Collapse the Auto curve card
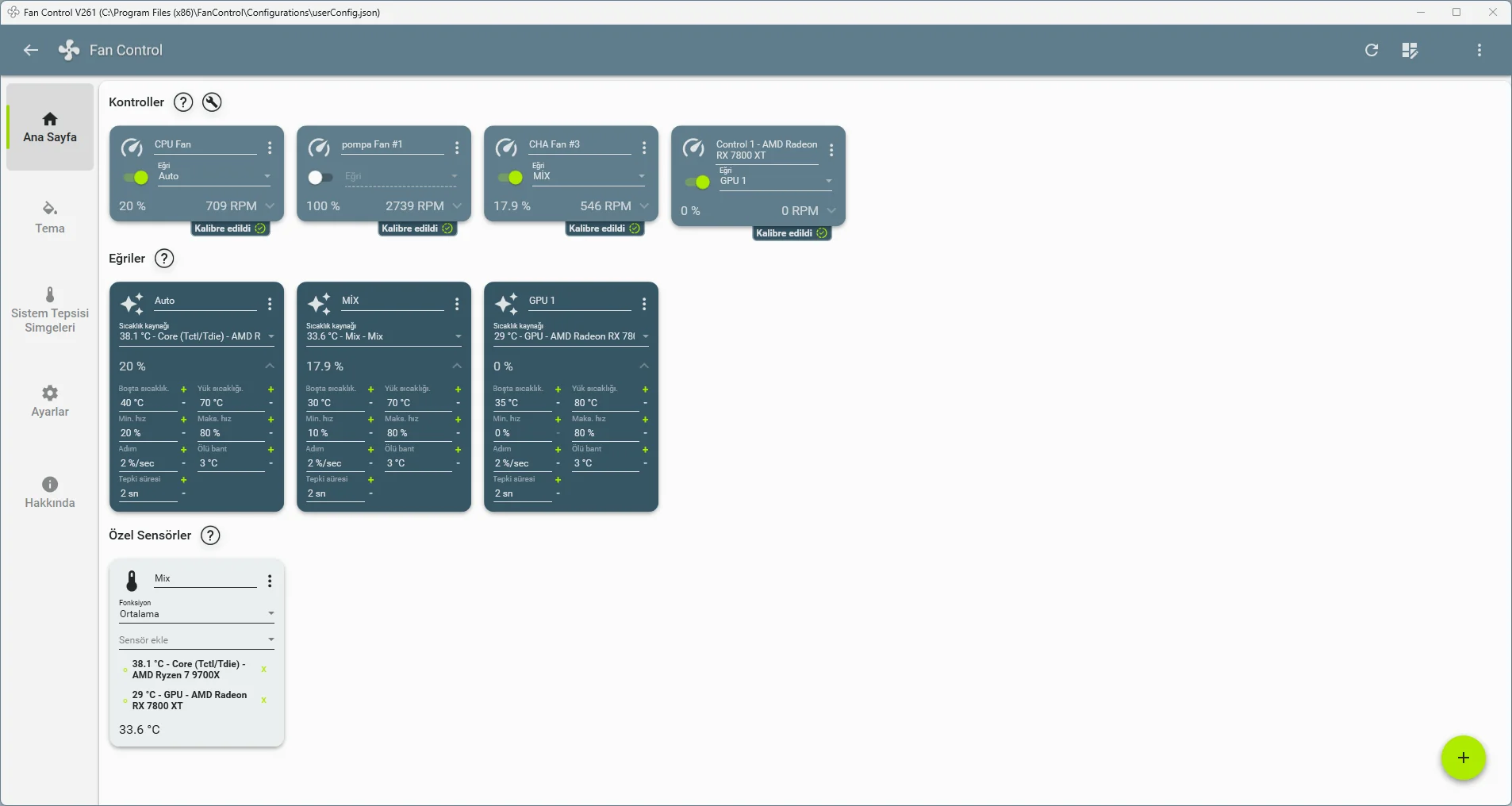The height and width of the screenshot is (806, 1512). tap(270, 367)
